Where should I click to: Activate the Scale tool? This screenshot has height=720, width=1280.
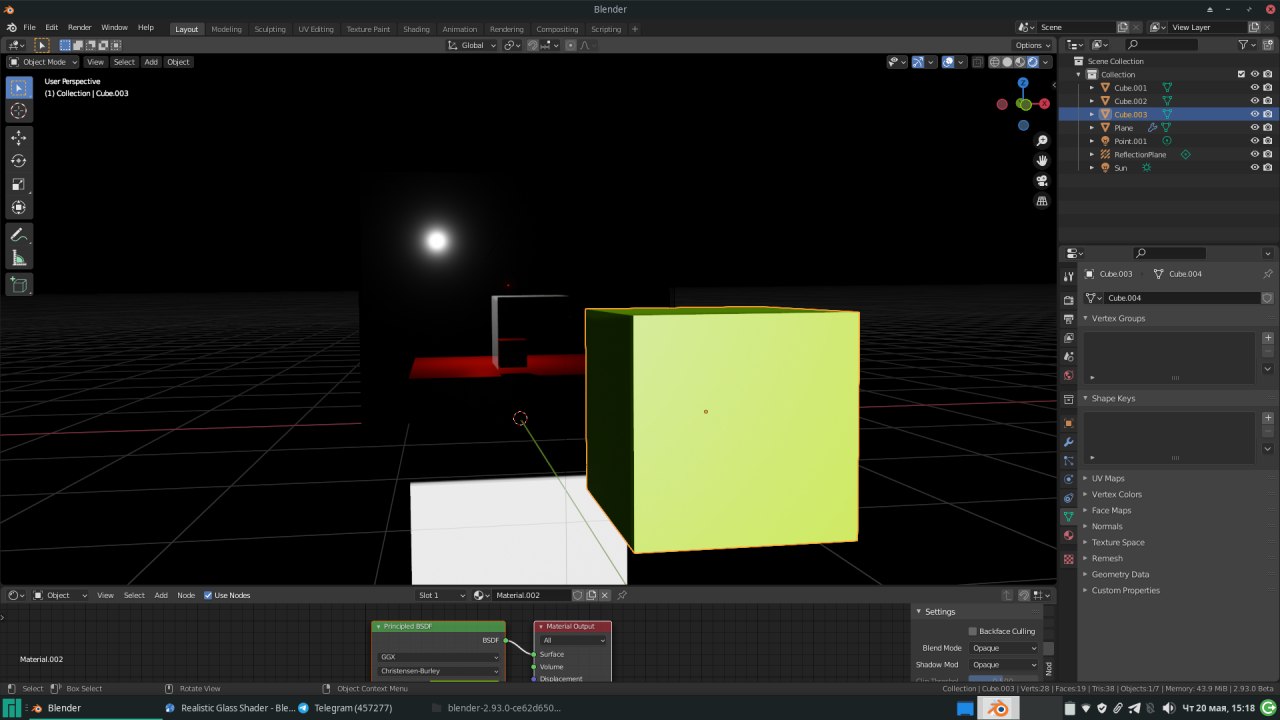19,185
